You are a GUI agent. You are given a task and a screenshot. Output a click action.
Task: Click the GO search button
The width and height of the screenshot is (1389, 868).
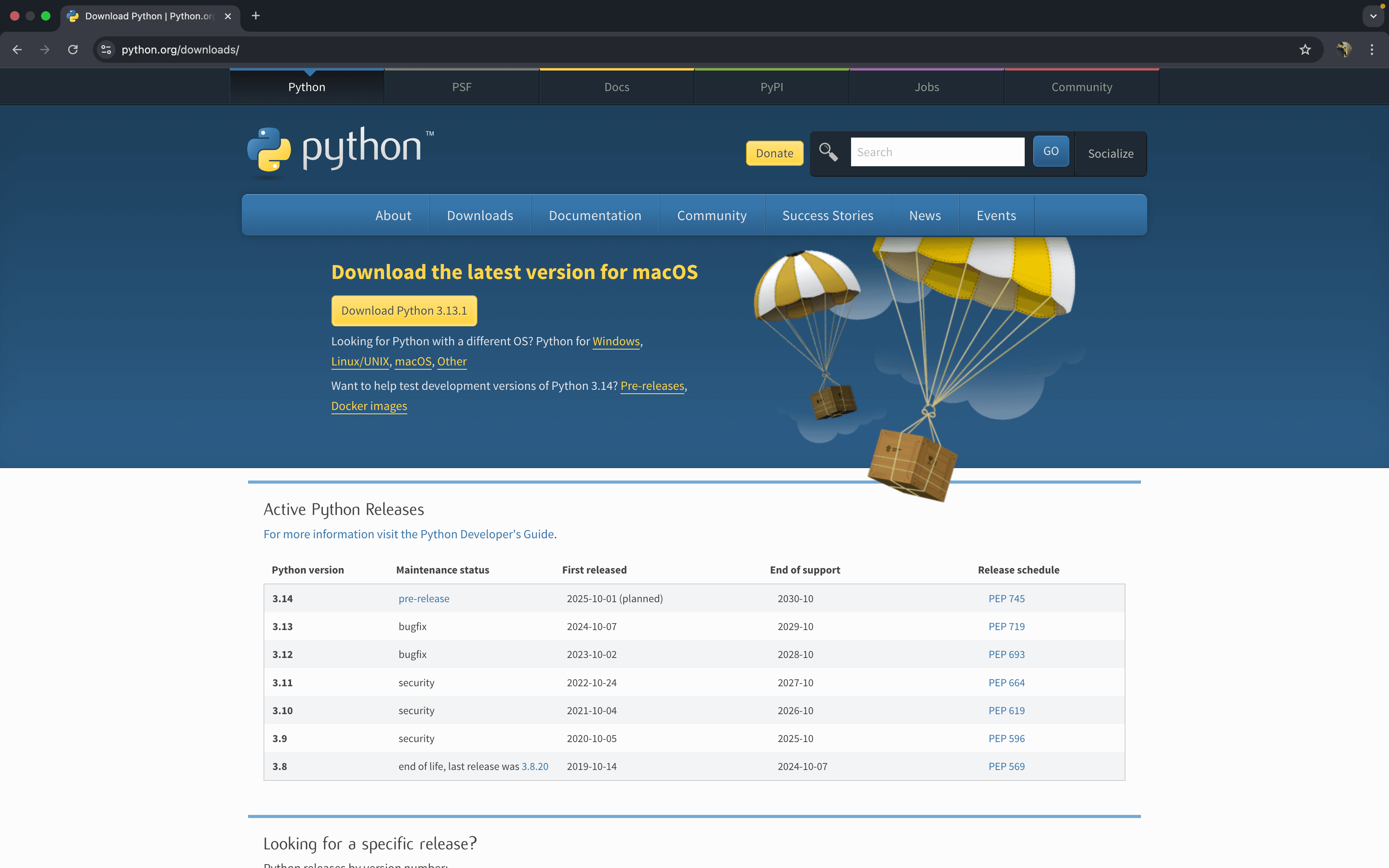pos(1051,151)
